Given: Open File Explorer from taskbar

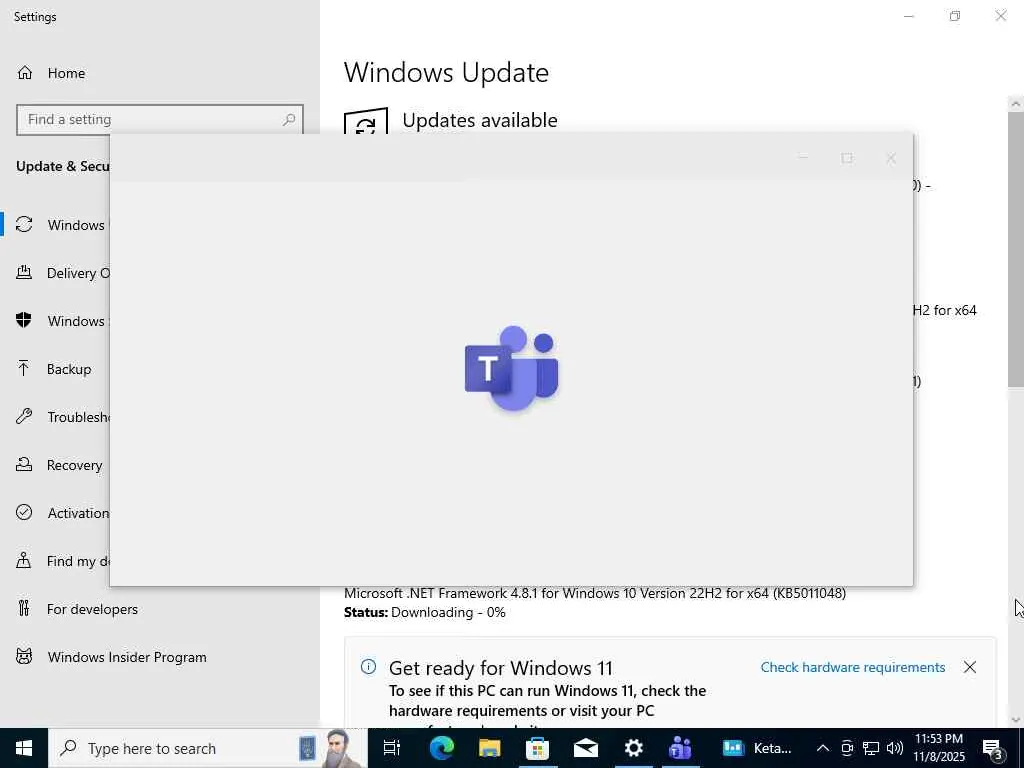Looking at the screenshot, I should [489, 748].
